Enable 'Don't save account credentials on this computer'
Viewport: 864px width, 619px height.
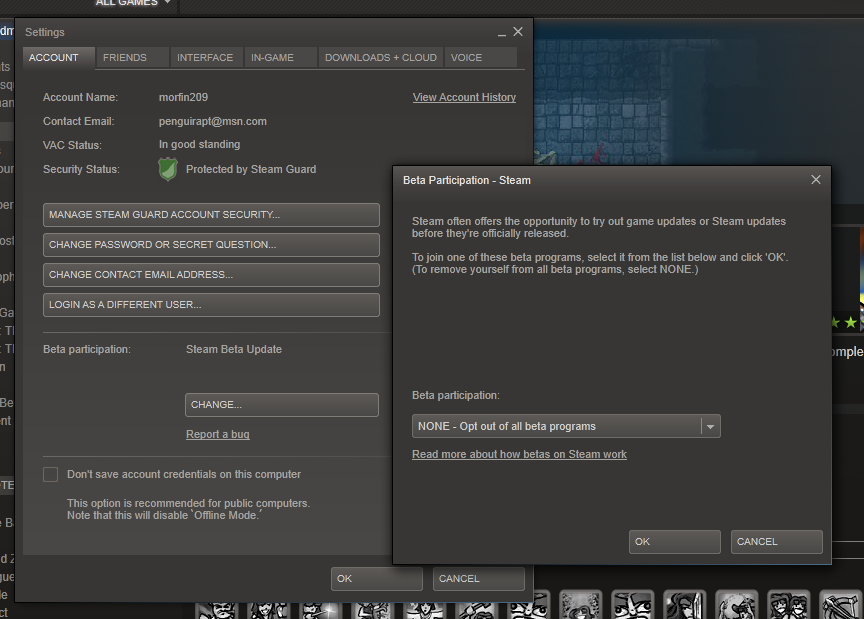pos(50,474)
